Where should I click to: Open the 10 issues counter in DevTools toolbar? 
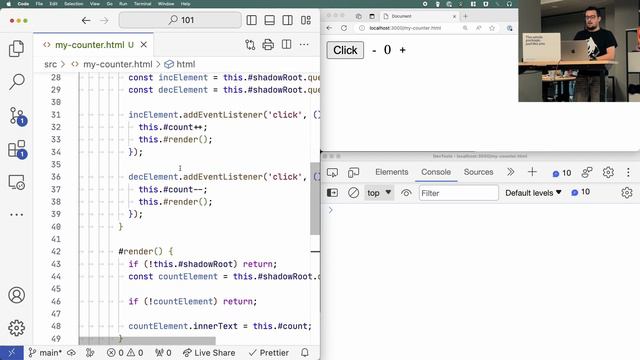click(x=562, y=173)
